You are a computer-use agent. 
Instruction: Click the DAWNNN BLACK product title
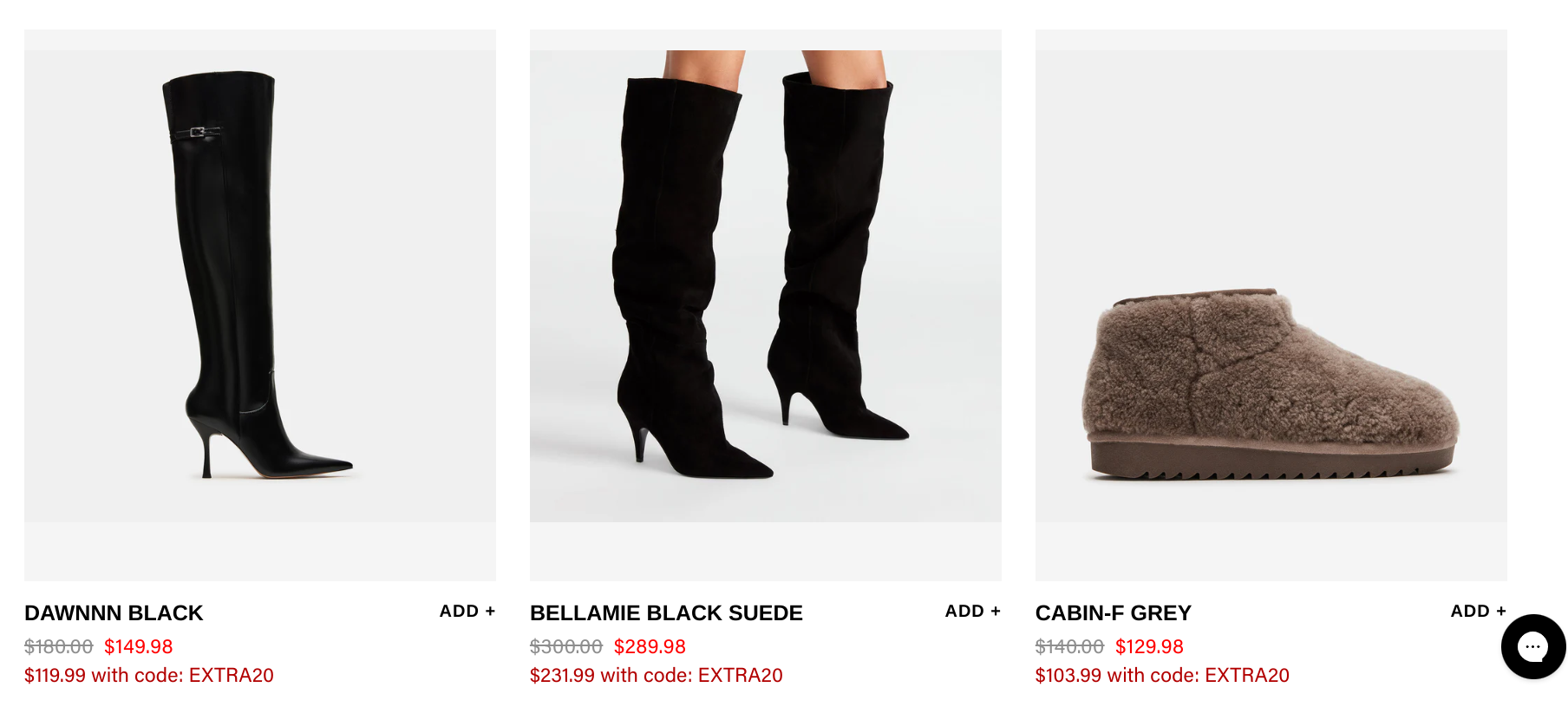tap(114, 613)
